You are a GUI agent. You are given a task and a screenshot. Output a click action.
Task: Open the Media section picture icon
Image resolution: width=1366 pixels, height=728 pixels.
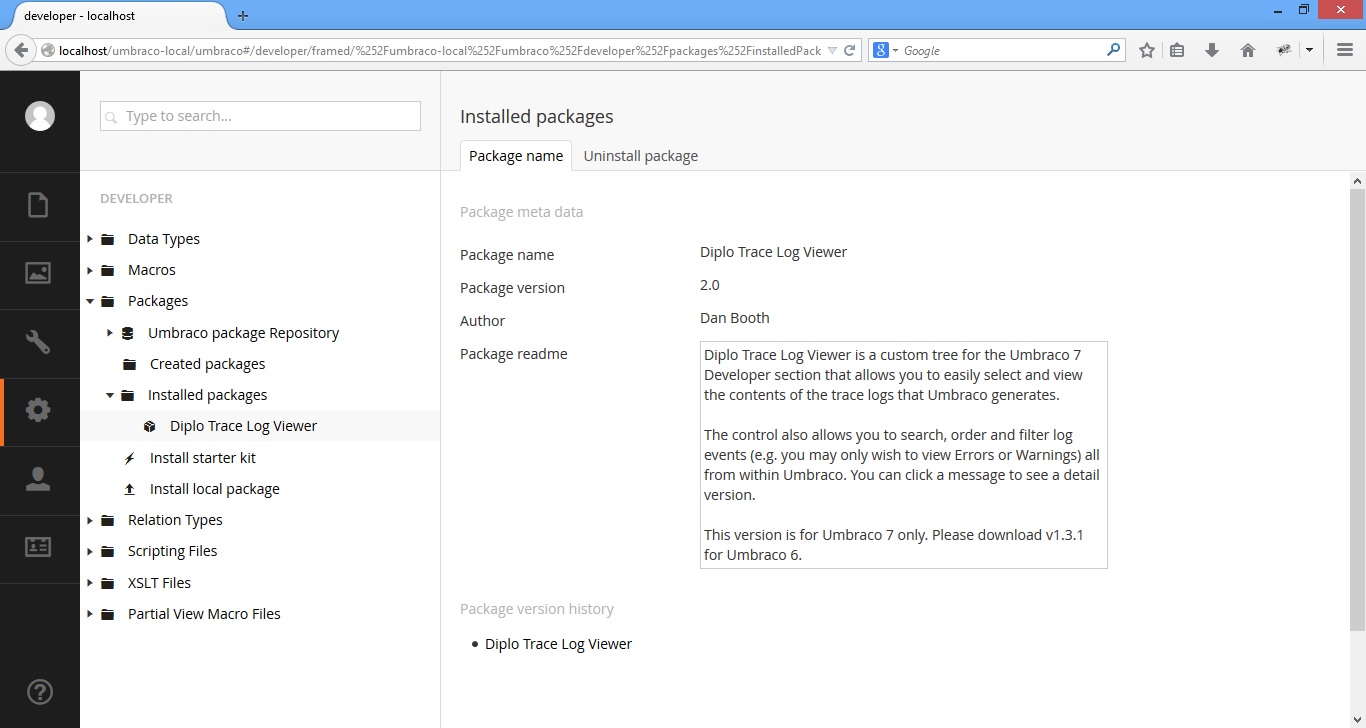point(38,273)
